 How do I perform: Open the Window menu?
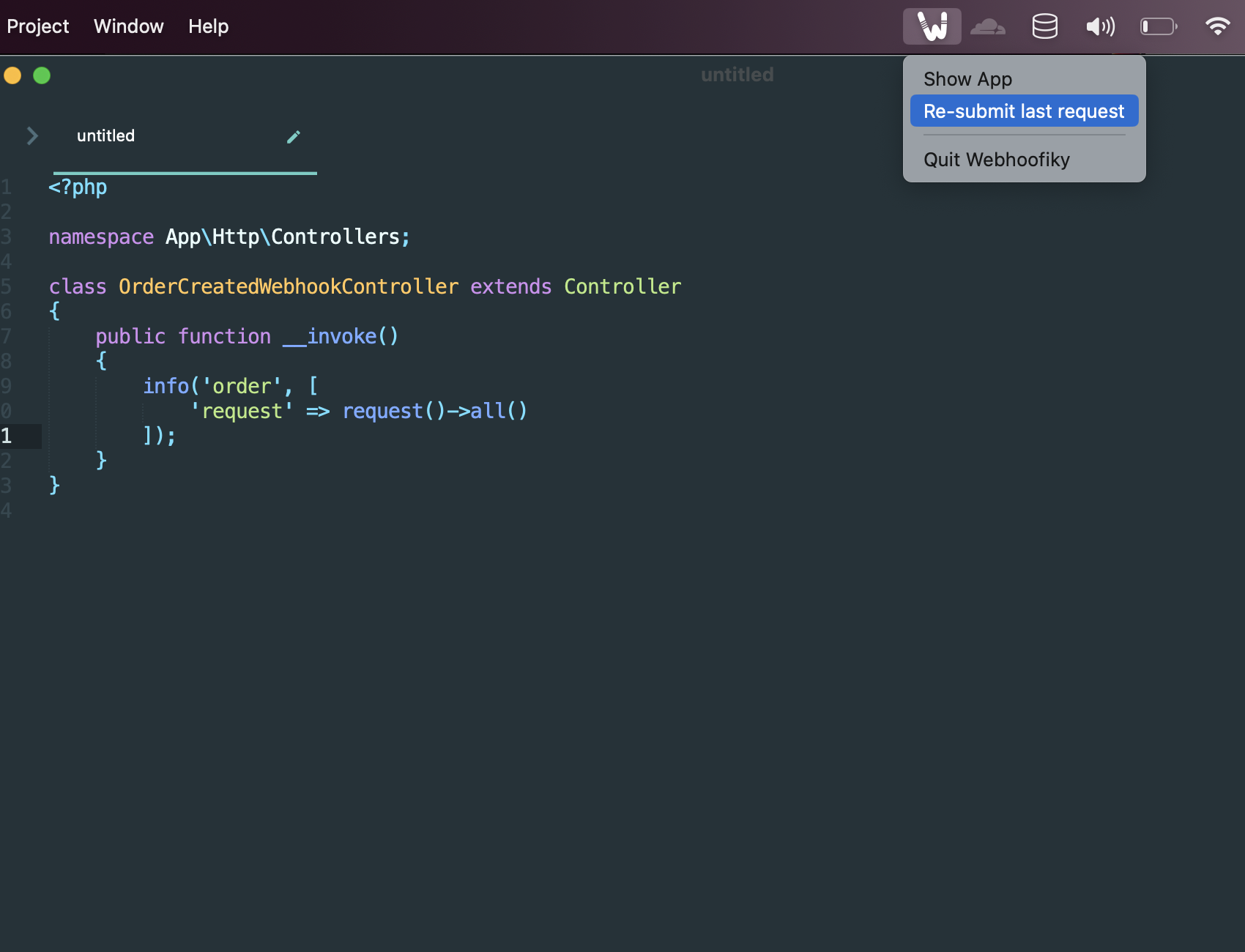128,26
